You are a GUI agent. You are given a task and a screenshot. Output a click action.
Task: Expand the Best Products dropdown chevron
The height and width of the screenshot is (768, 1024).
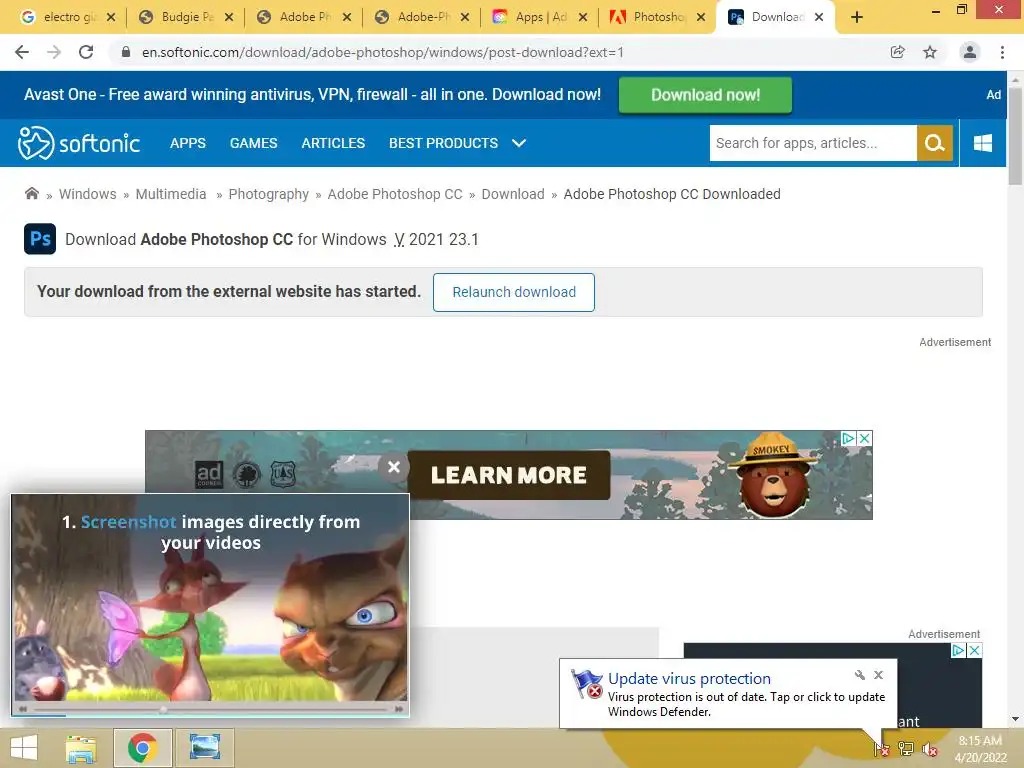point(519,143)
